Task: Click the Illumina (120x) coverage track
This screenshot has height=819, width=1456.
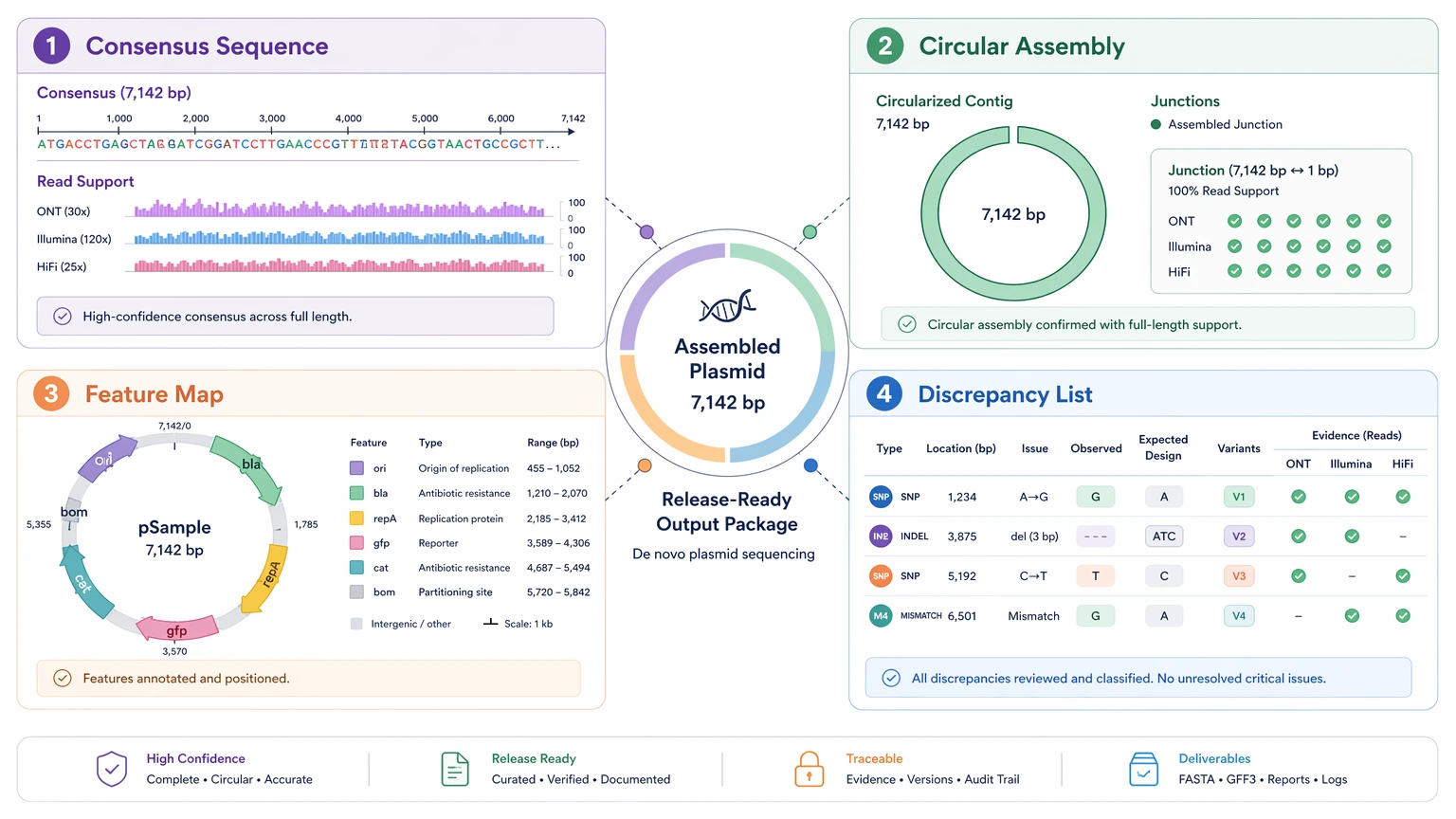Action: pyautogui.click(x=341, y=236)
